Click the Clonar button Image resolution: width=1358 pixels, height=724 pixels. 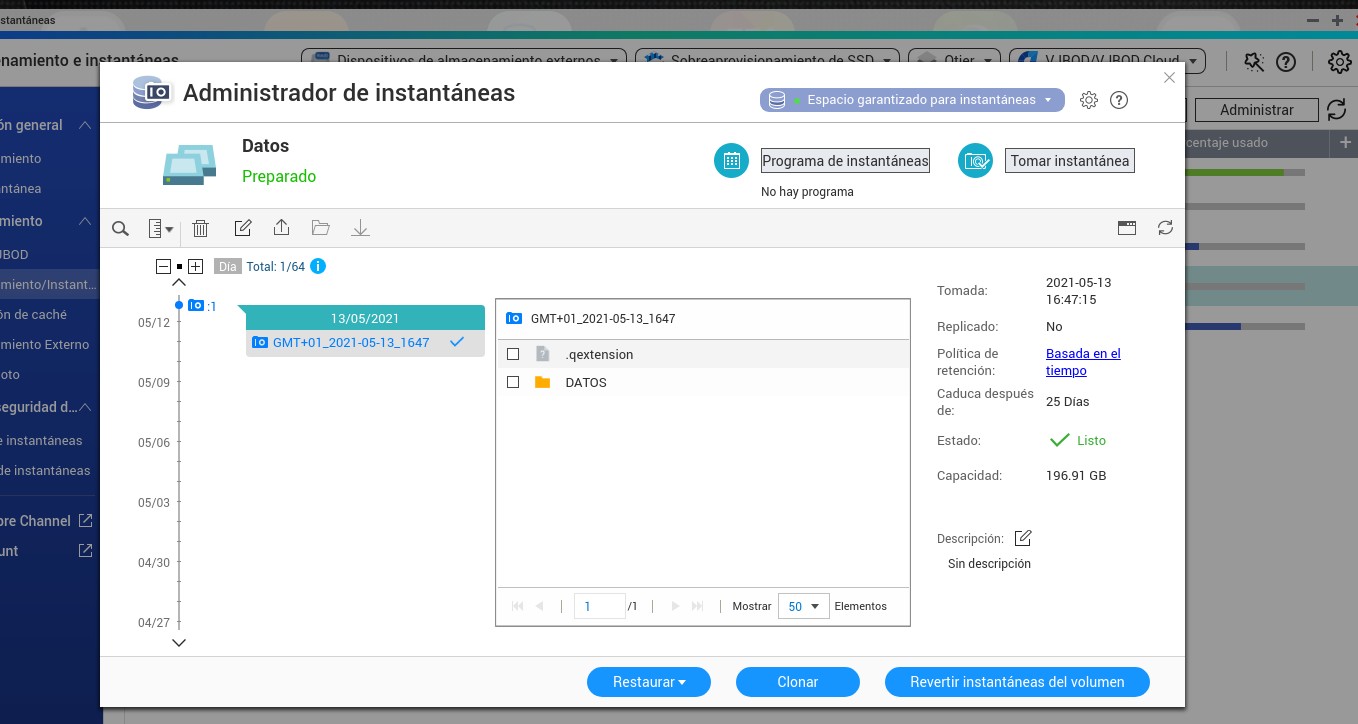797,682
